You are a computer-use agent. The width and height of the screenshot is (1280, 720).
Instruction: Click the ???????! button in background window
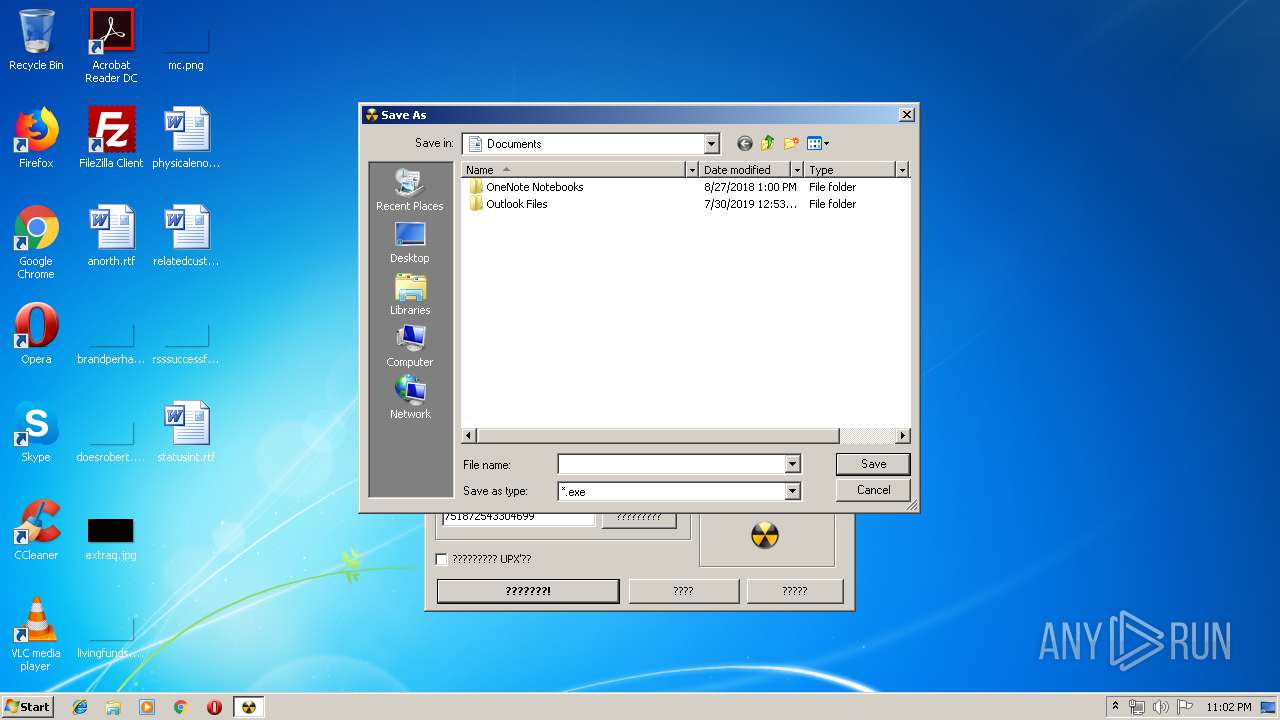click(x=528, y=591)
